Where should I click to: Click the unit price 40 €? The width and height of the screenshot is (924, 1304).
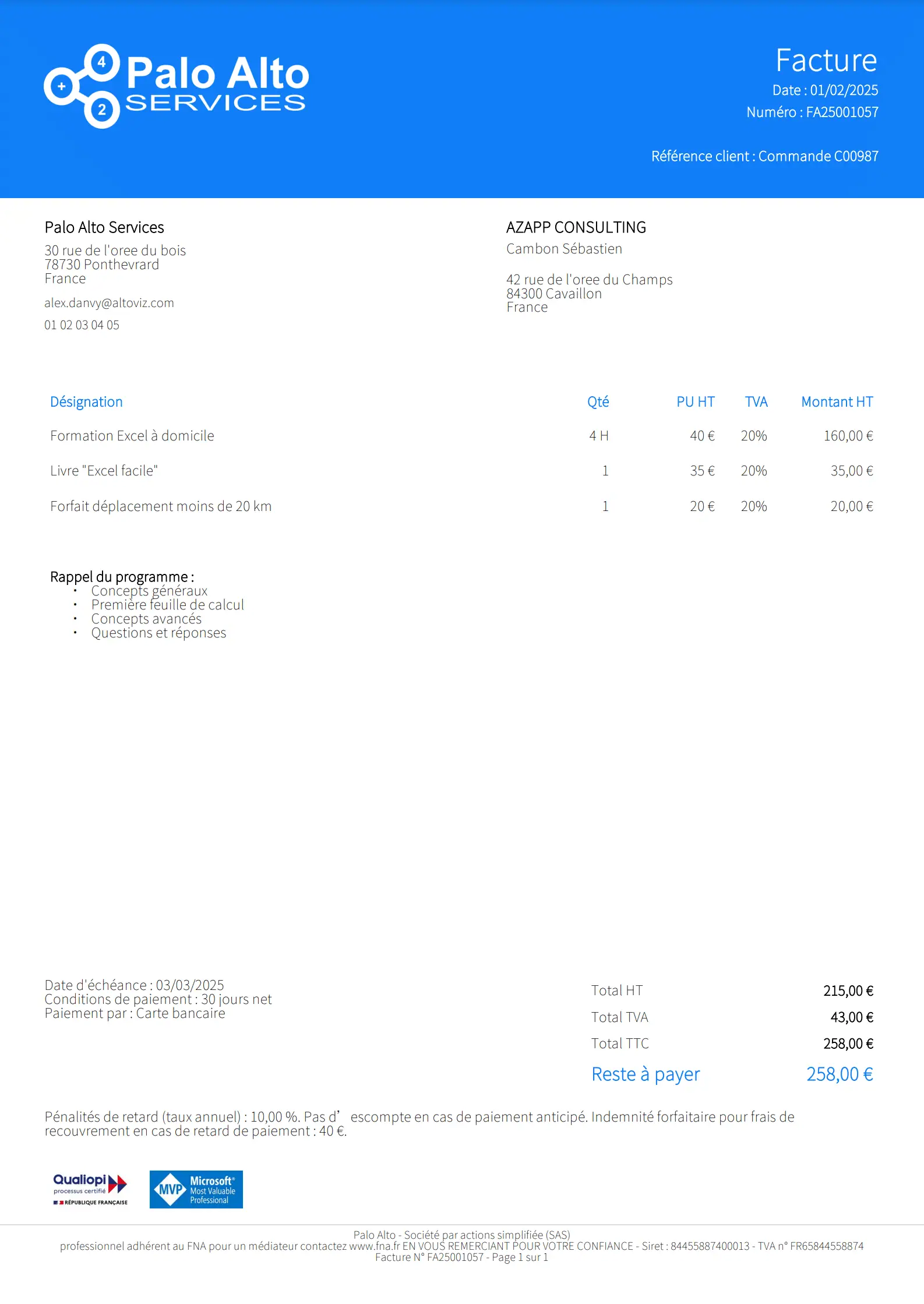[x=702, y=436]
